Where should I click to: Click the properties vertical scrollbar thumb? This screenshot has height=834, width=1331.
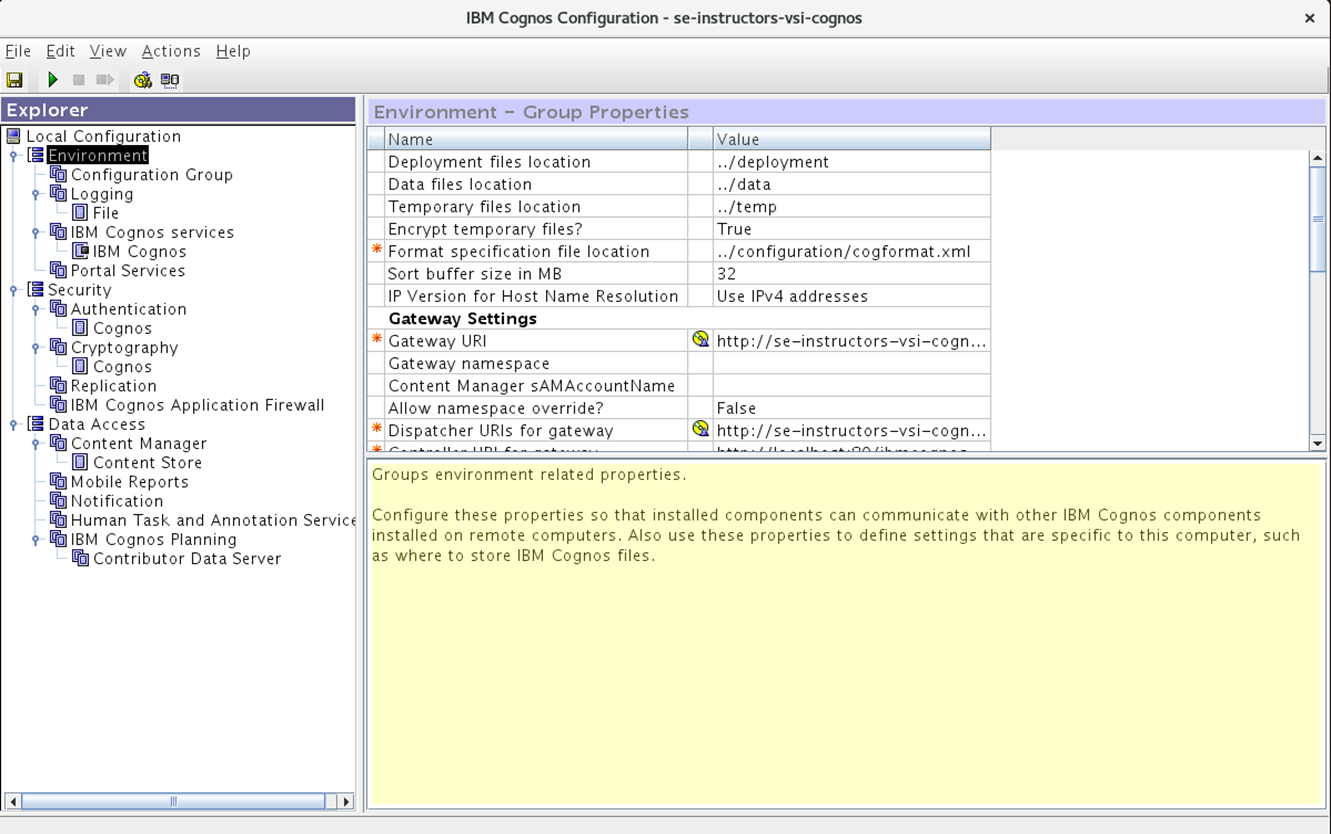1317,219
